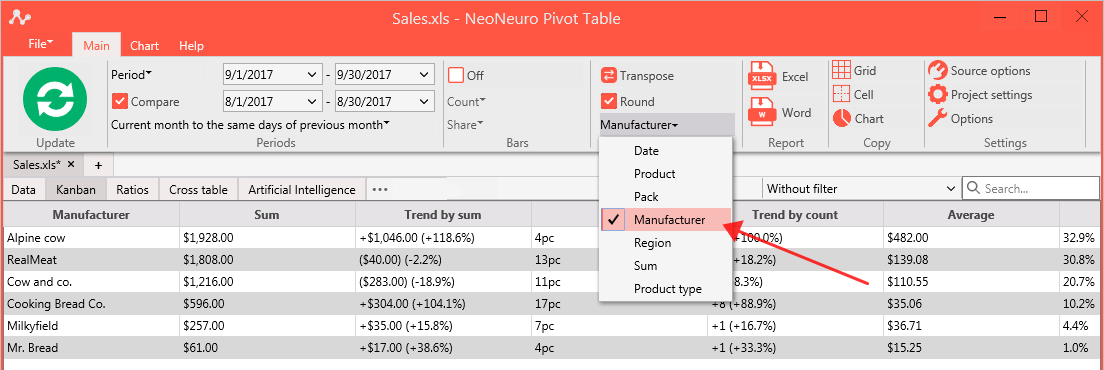The image size is (1104, 370).
Task: Expand the 9/1/2017 start date dropdown
Action: (312, 75)
